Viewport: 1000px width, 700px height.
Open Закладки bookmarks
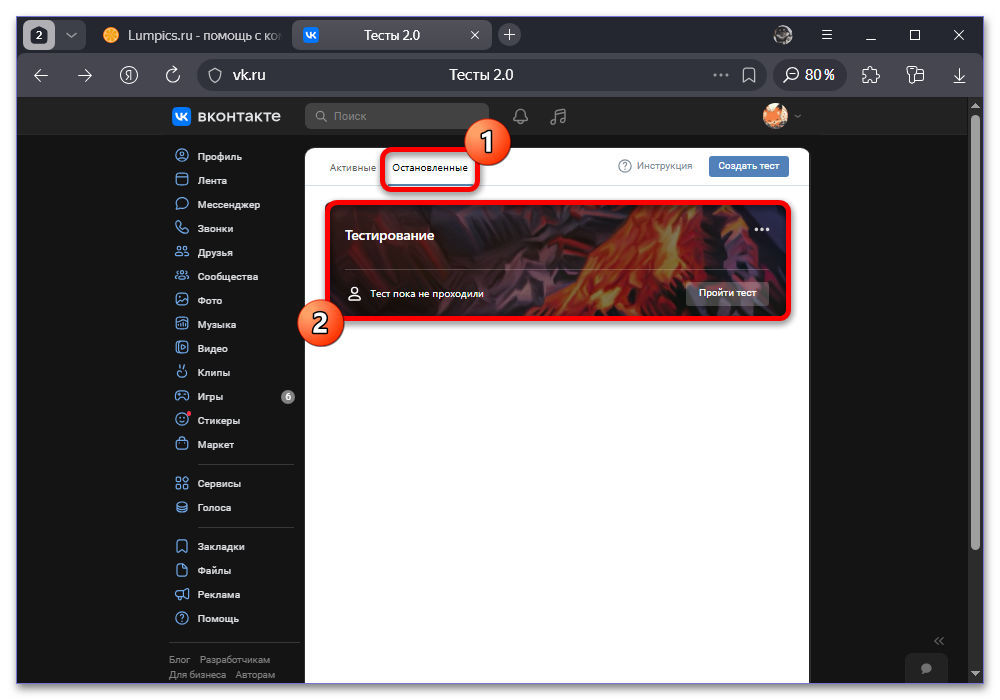[x=210, y=546]
